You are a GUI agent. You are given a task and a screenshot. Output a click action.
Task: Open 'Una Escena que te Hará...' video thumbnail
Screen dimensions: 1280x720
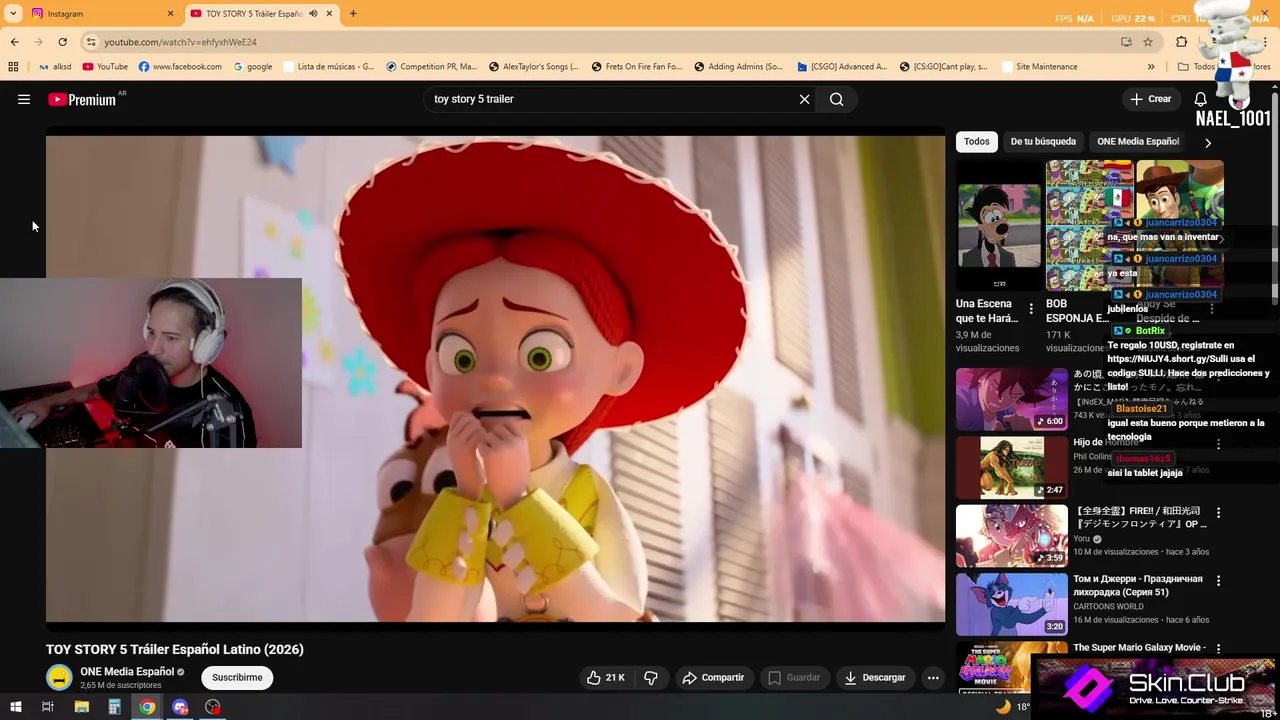pyautogui.click(x=999, y=225)
